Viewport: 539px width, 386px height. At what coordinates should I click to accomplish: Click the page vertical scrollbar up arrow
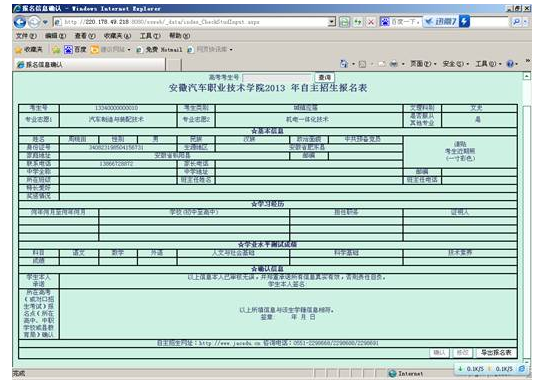click(x=527, y=76)
